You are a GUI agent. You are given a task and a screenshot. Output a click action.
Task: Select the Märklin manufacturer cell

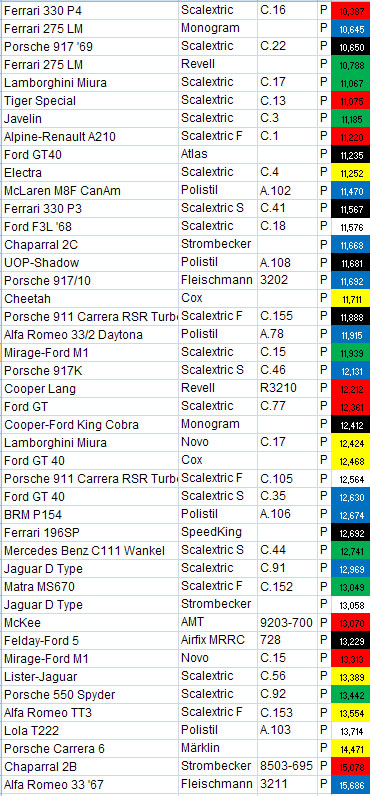[x=218, y=748]
